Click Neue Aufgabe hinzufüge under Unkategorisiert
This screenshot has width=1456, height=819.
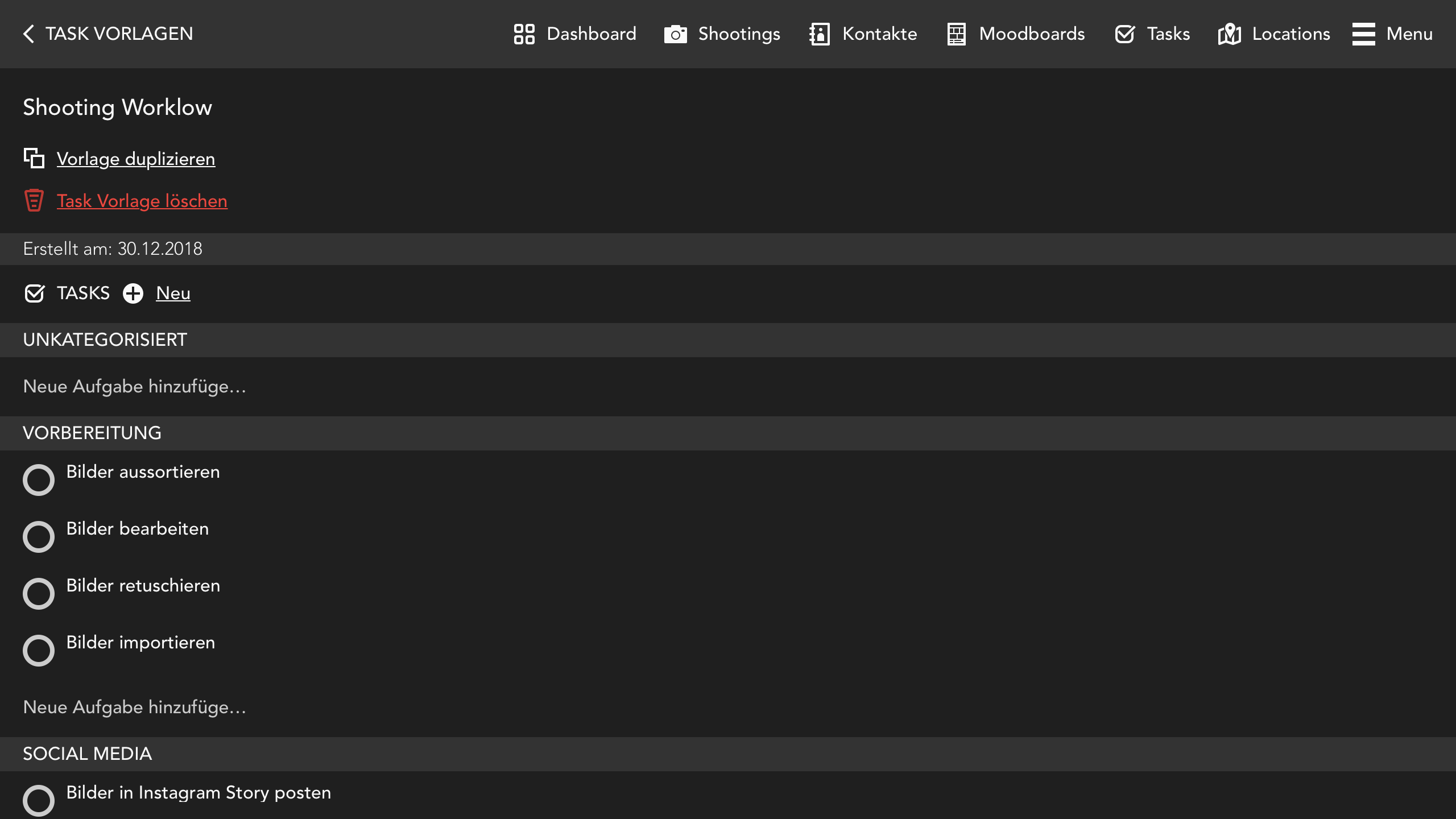(x=134, y=386)
